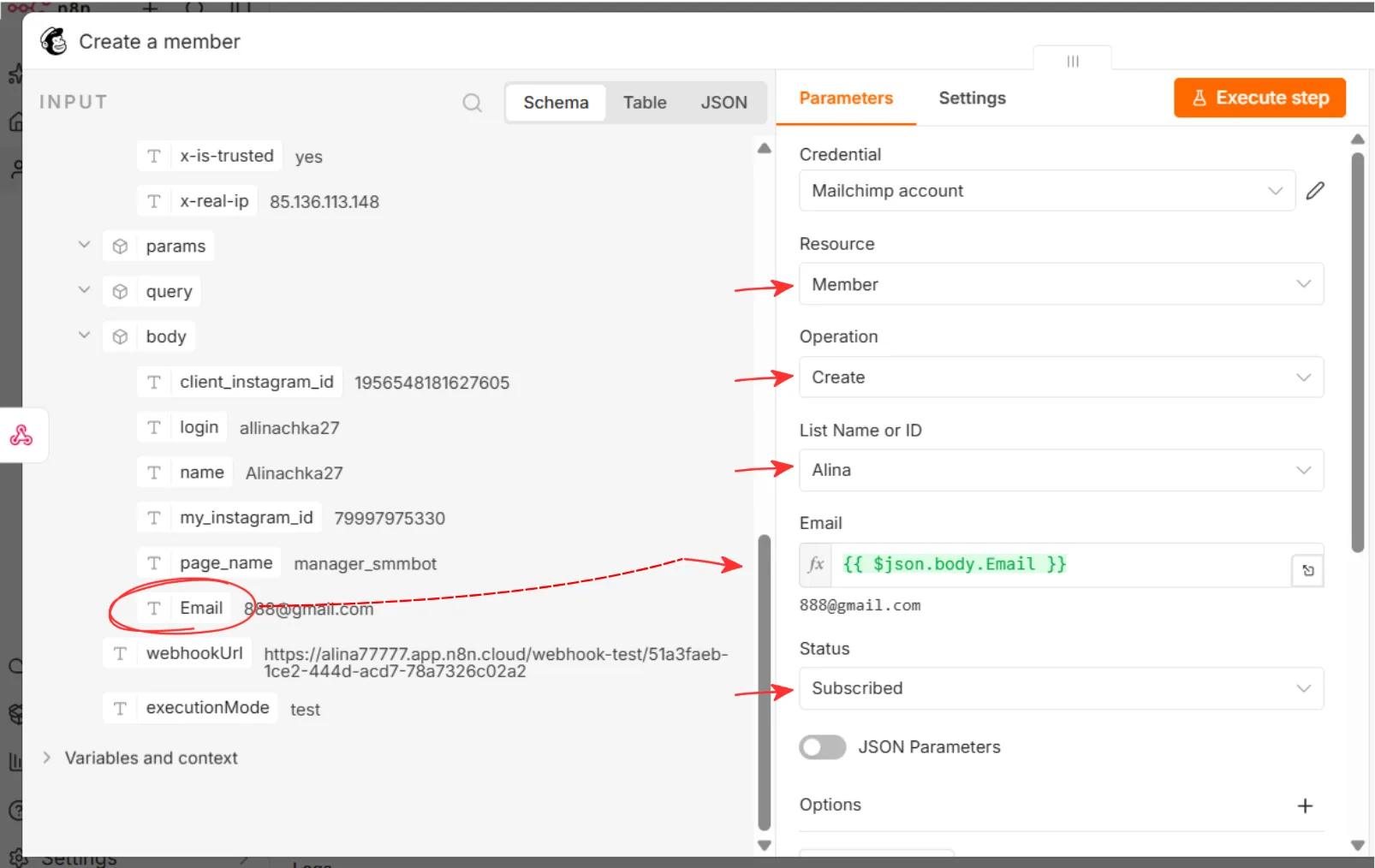Image resolution: width=1375 pixels, height=868 pixels.
Task: Click the resolved value 888@gmail.com under Email
Action: click(x=860, y=605)
